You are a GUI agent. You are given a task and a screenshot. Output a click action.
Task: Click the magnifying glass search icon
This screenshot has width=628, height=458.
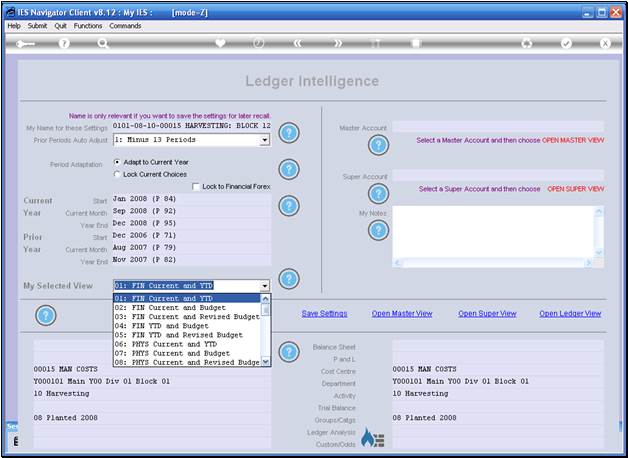(x=103, y=43)
